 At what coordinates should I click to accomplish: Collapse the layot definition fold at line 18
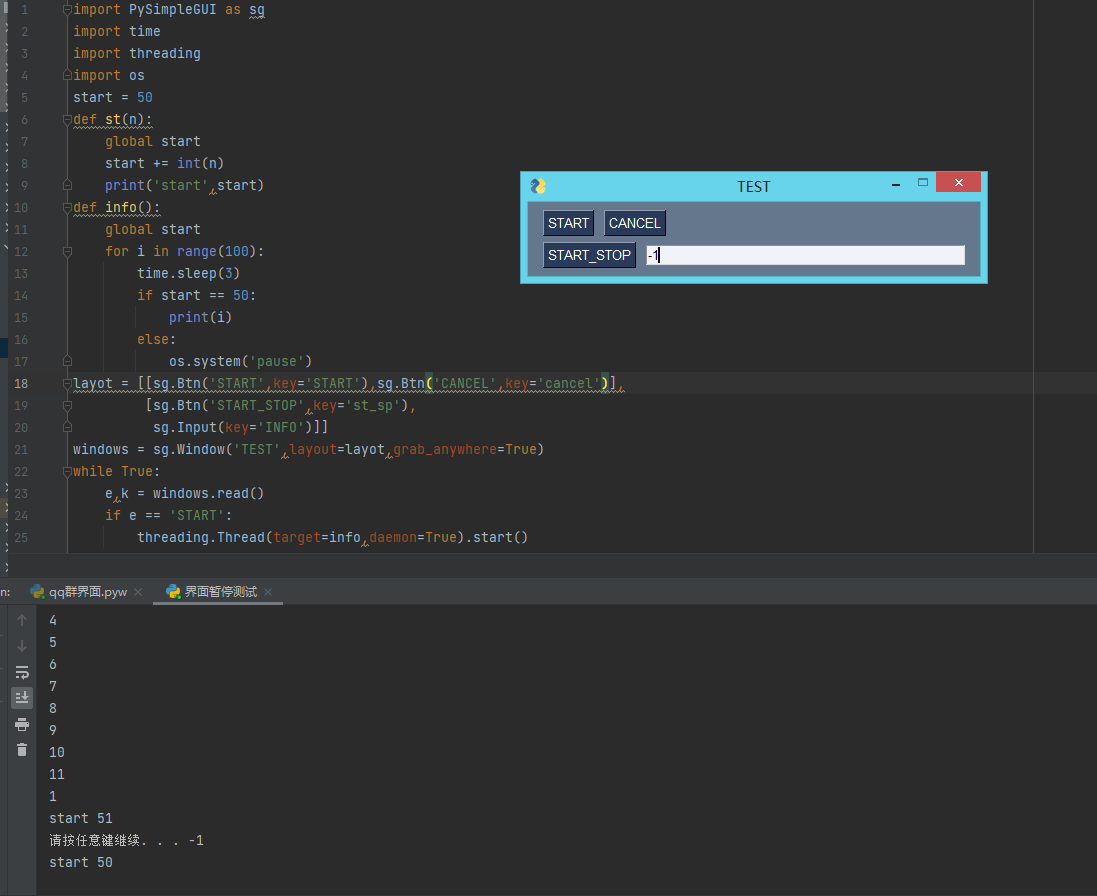point(66,383)
